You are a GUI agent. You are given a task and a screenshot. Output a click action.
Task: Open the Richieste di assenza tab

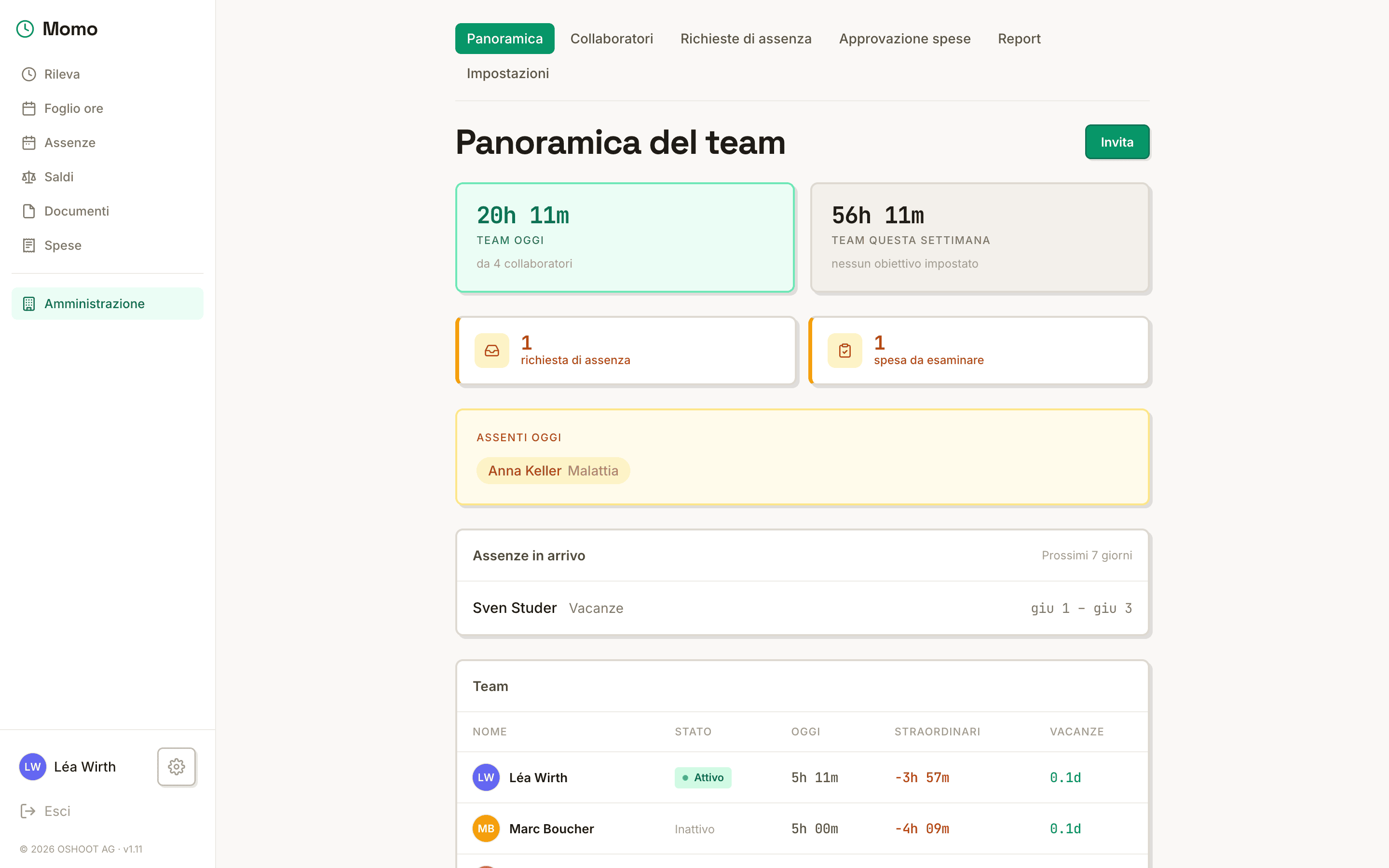[x=746, y=39]
